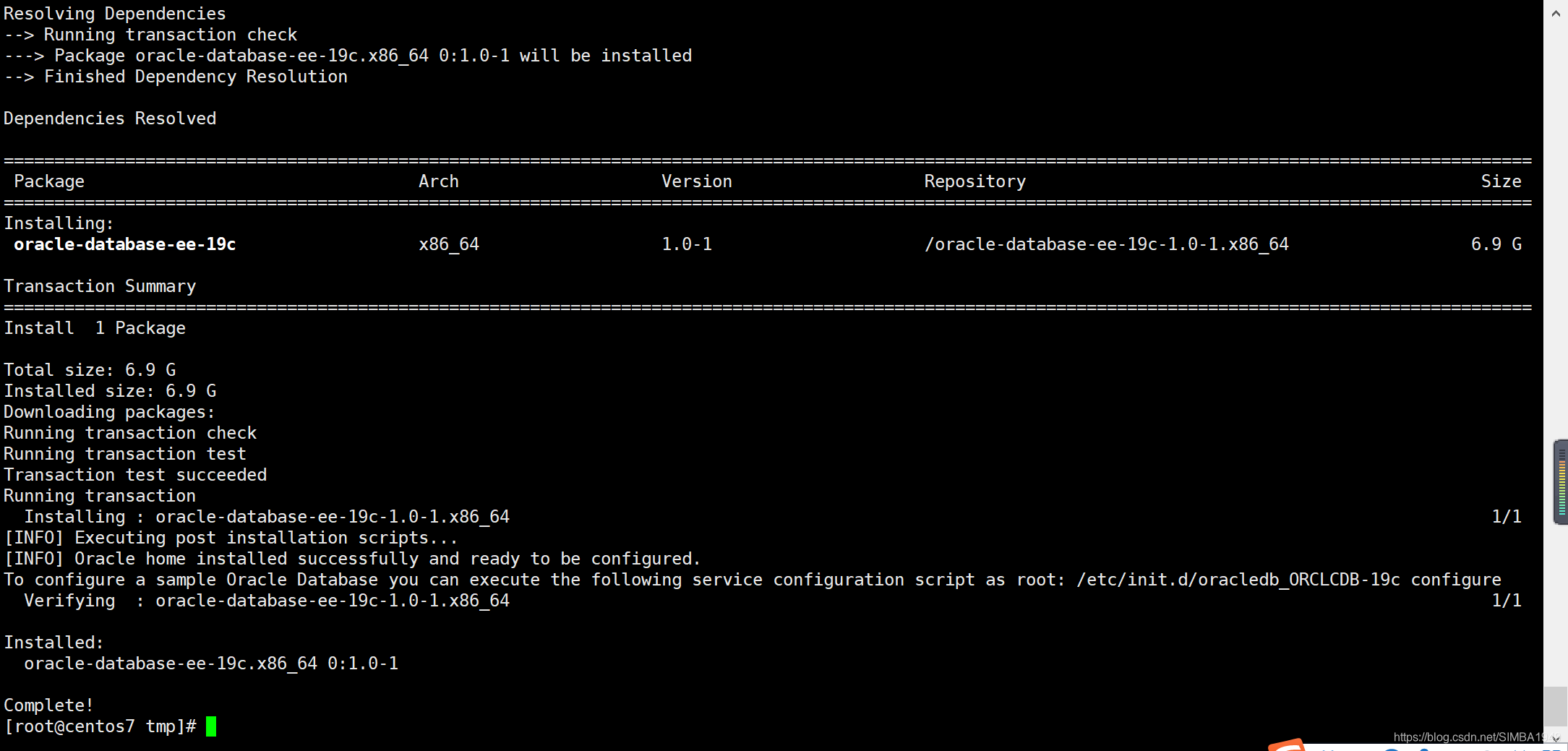The image size is (1568, 751).
Task: Click 'x86_64' in the Arch column
Action: pos(449,244)
